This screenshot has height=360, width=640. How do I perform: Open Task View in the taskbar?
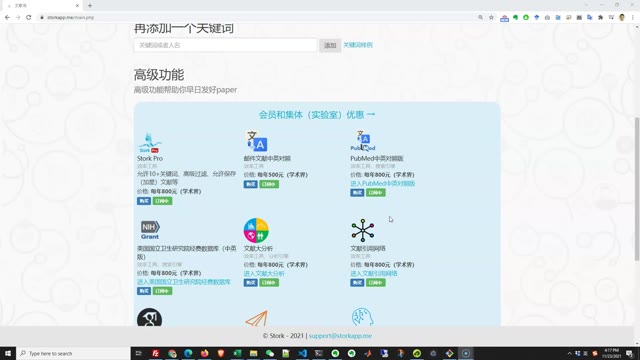point(138,353)
